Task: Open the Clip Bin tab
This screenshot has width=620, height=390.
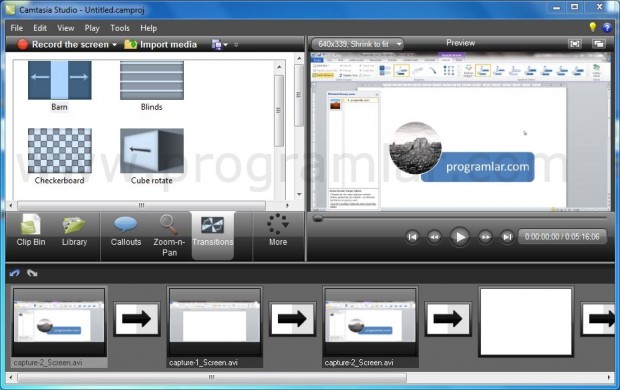Action: tap(31, 231)
